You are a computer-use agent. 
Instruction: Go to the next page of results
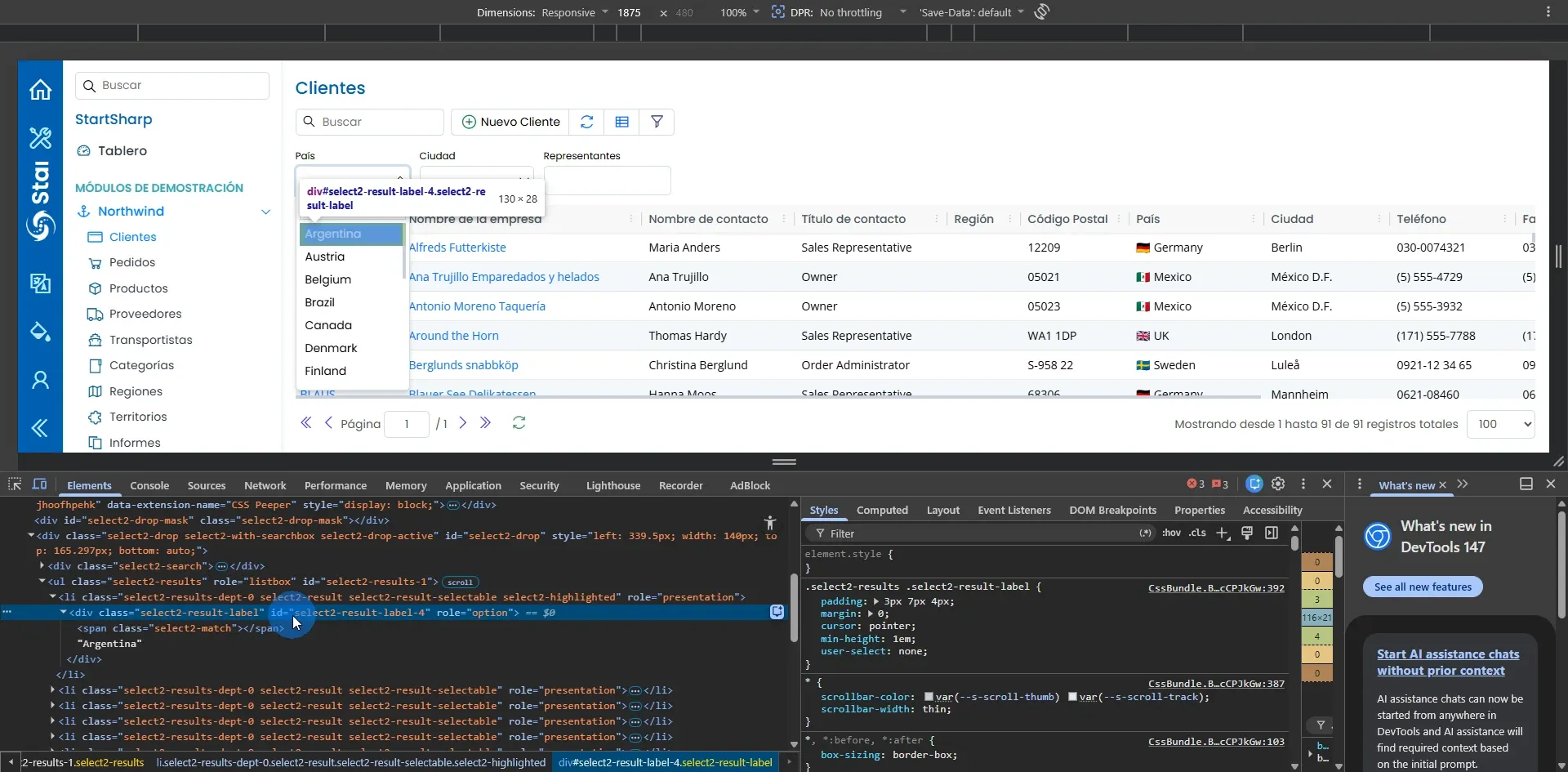(462, 422)
